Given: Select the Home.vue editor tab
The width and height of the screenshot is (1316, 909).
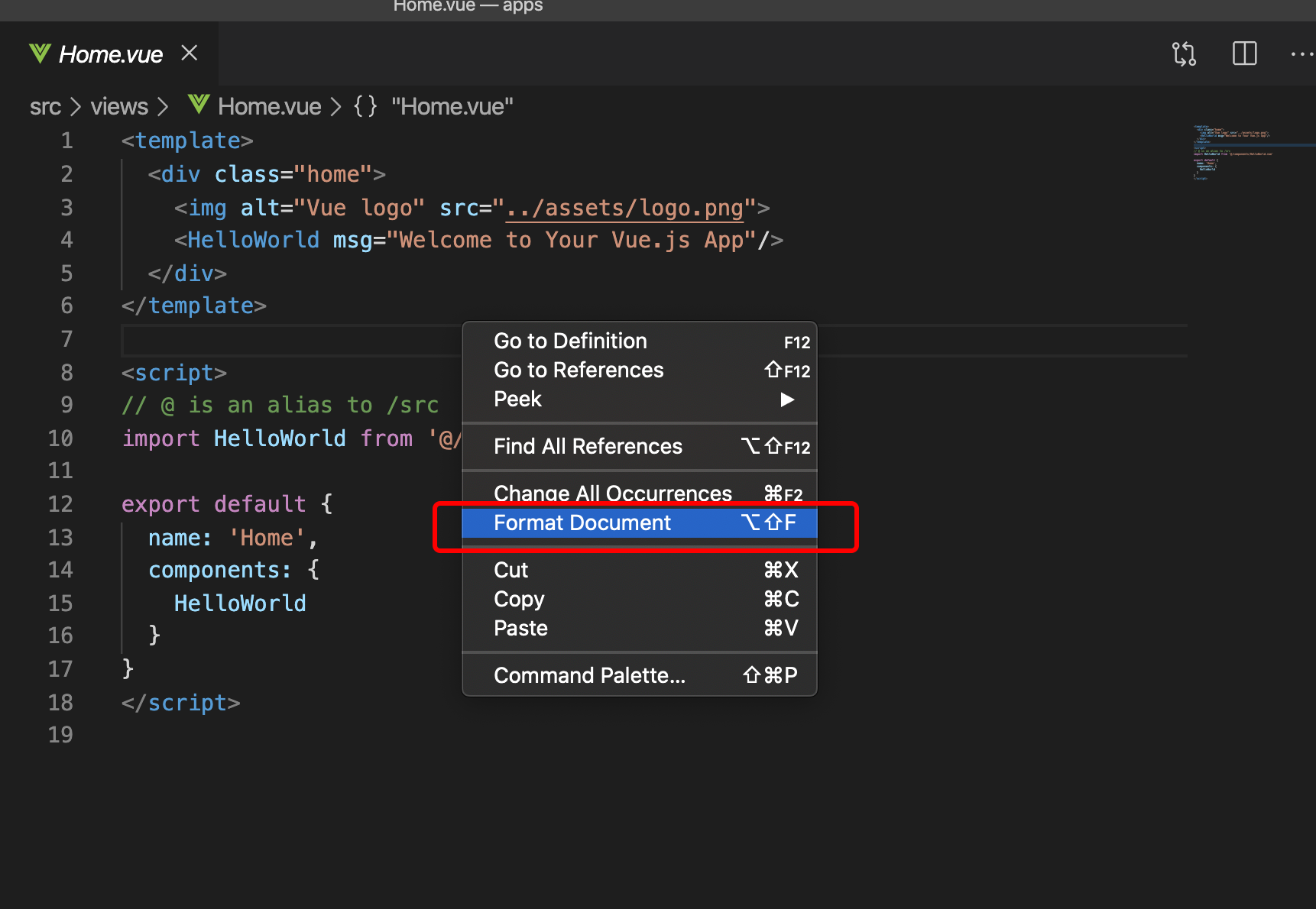Looking at the screenshot, I should click(111, 53).
